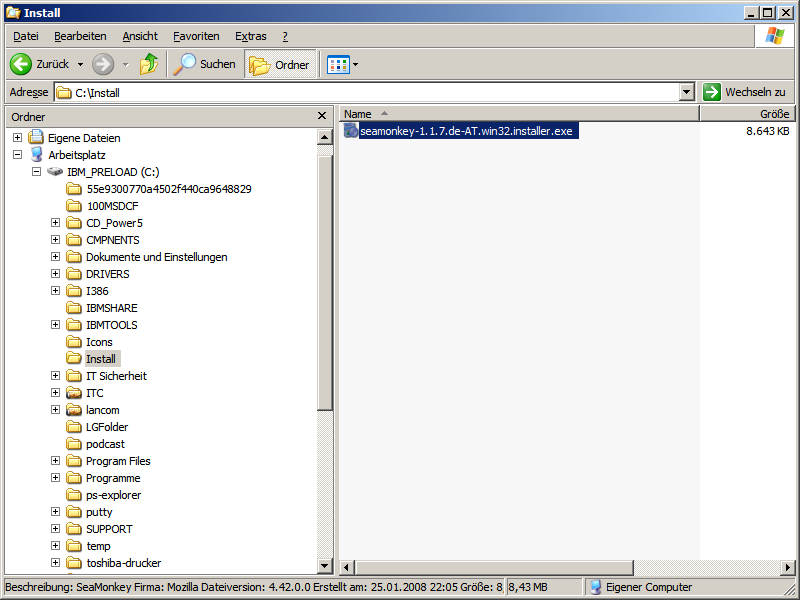Select the IBM_PRELOAD (C:) drive icon
This screenshot has height=600, width=800.
pos(55,171)
